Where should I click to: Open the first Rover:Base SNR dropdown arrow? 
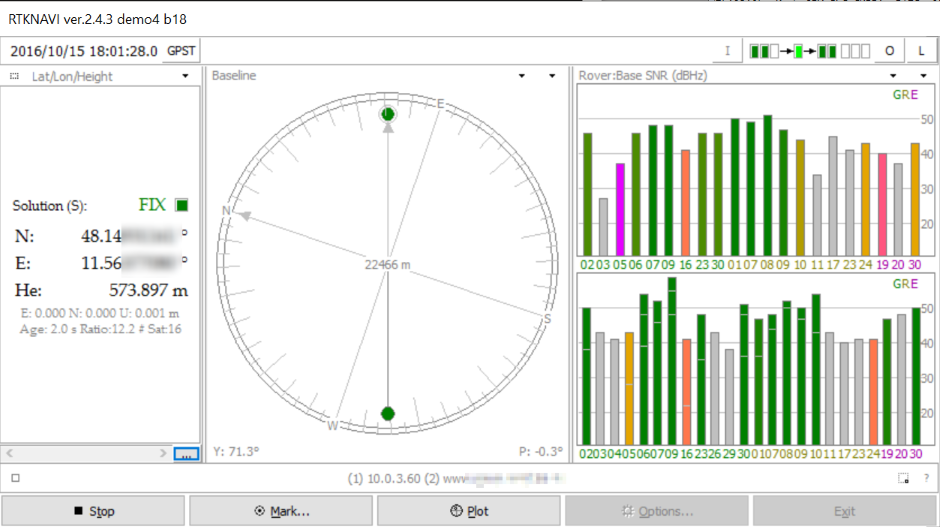[895, 76]
